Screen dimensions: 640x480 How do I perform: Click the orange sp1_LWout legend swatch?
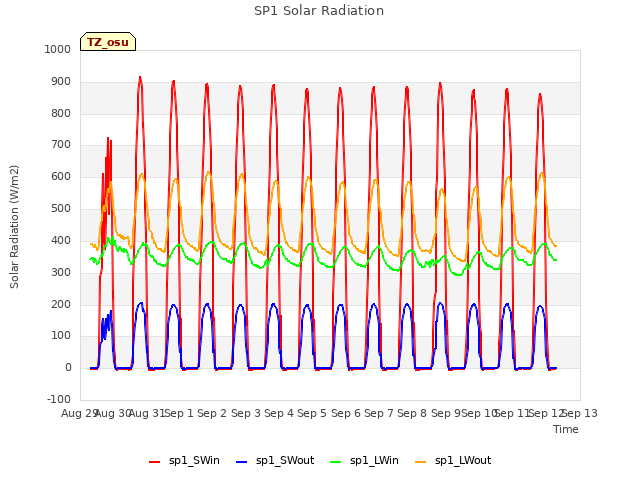pos(420,462)
